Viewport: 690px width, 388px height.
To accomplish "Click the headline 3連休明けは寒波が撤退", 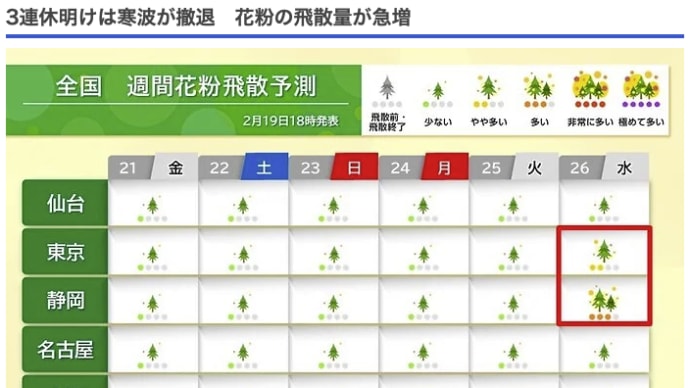I will [x=110, y=18].
